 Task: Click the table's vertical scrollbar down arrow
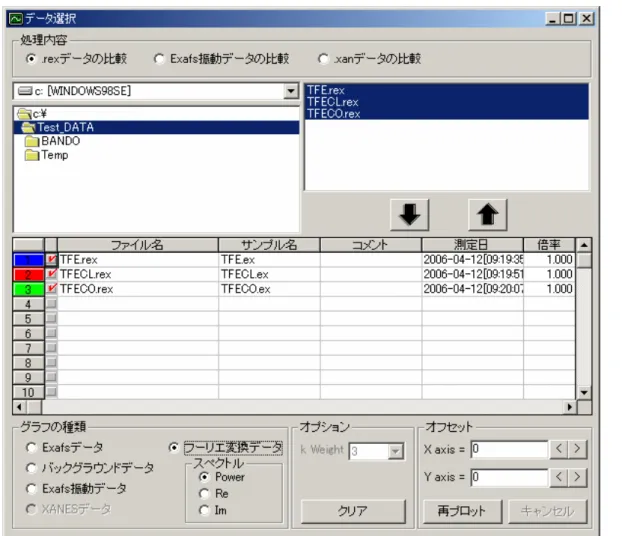[x=584, y=393]
